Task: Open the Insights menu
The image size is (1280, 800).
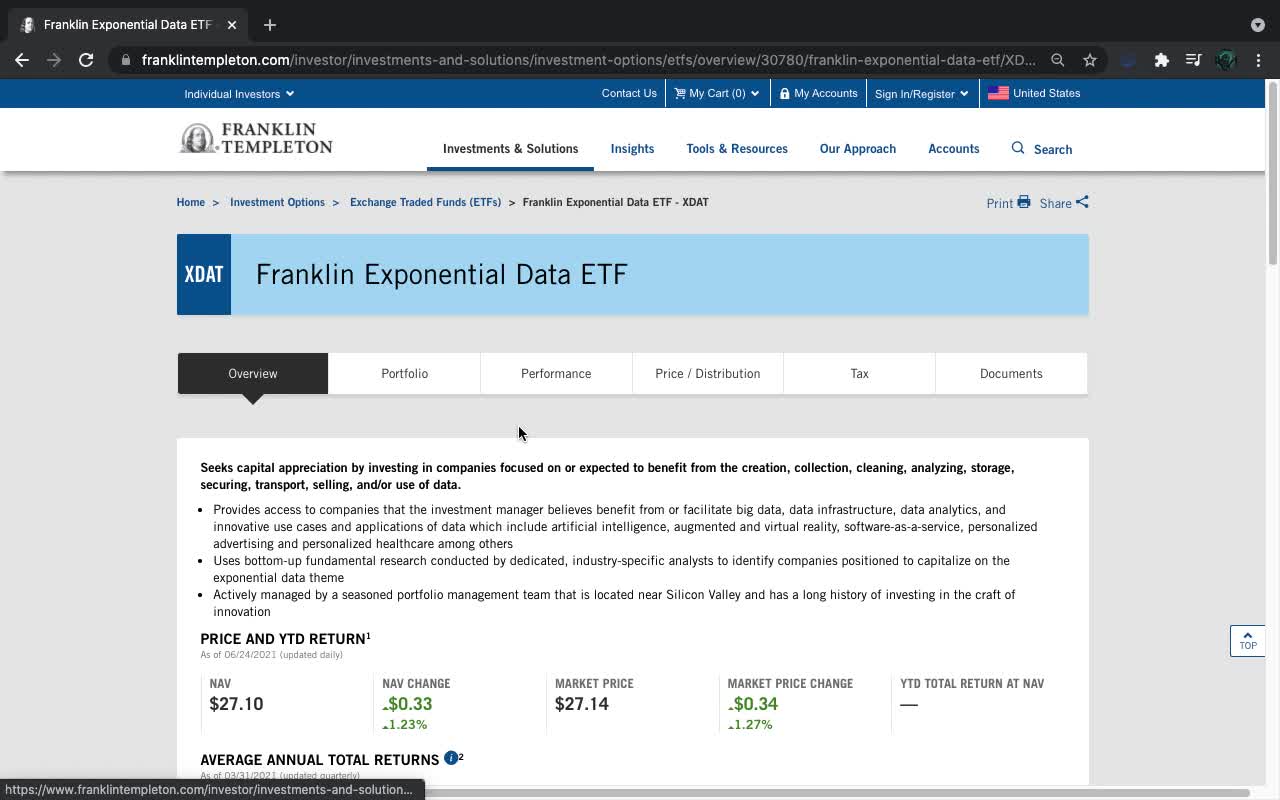Action: [632, 149]
